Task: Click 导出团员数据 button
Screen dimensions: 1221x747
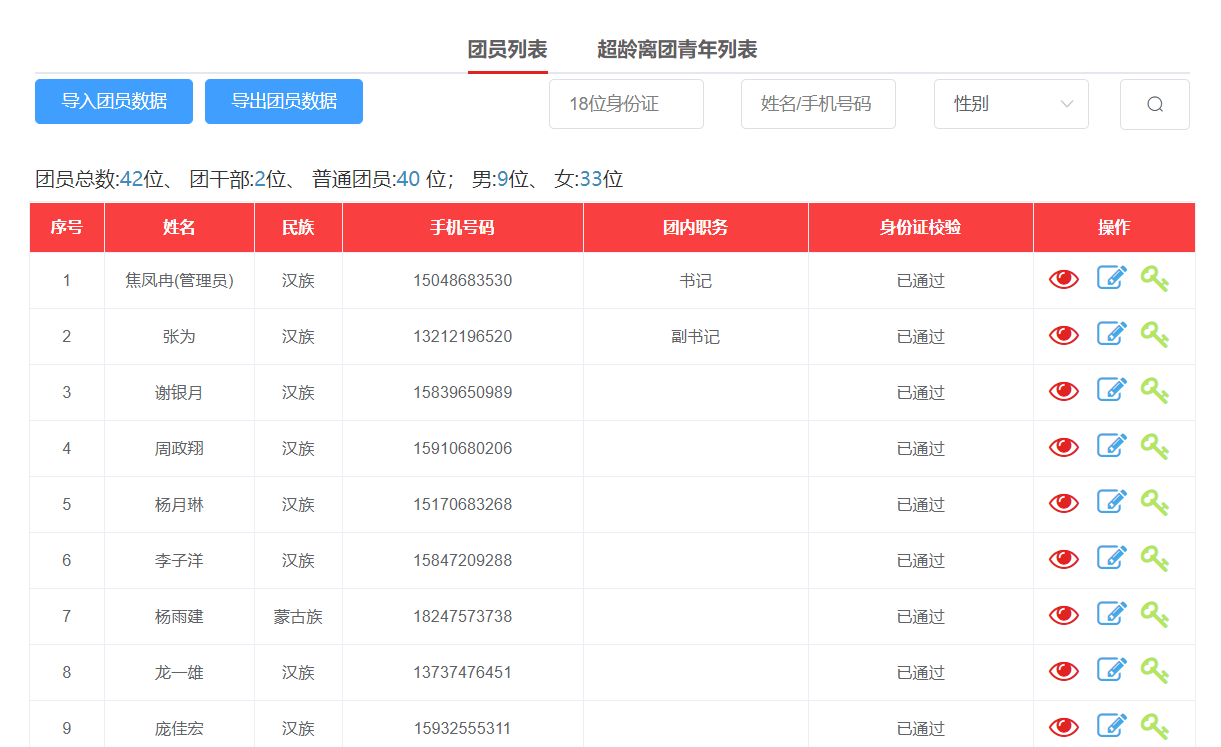Action: click(284, 101)
